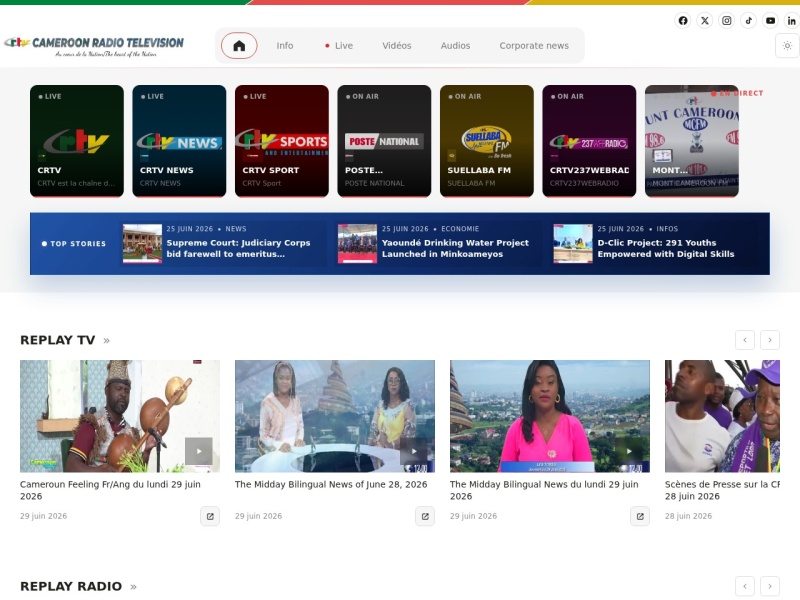Read Yaoundé Drinking Water Project story
The image size is (800, 600).
tap(455, 248)
